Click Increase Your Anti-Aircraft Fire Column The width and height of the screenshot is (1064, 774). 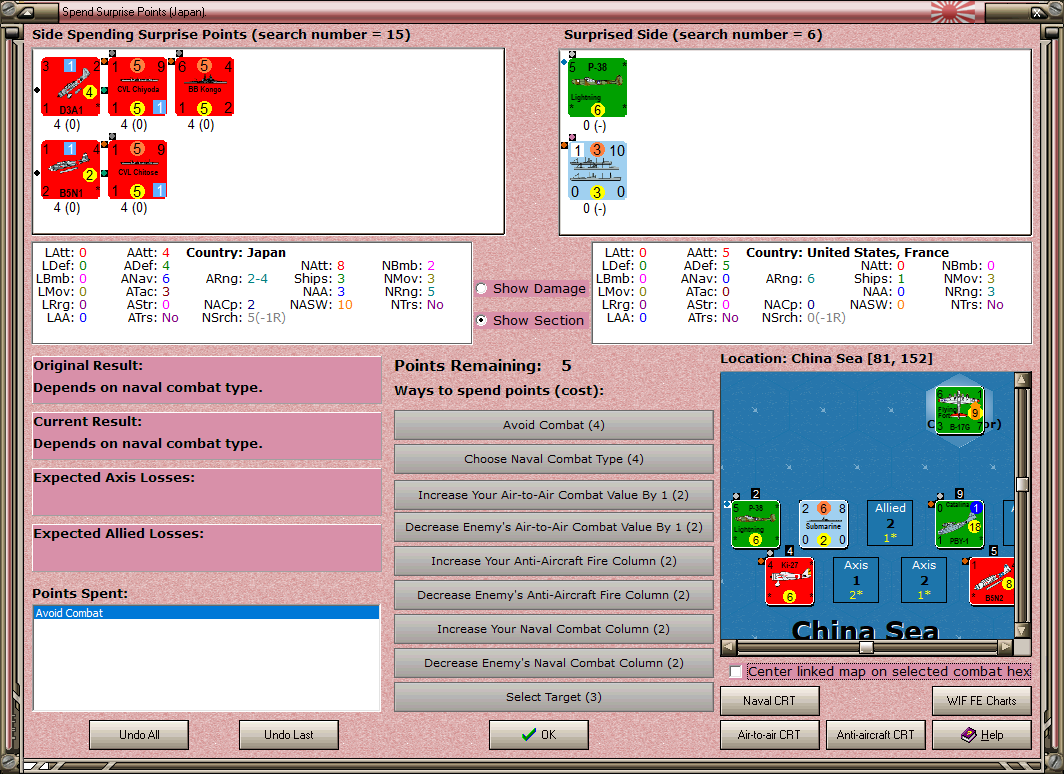click(553, 561)
